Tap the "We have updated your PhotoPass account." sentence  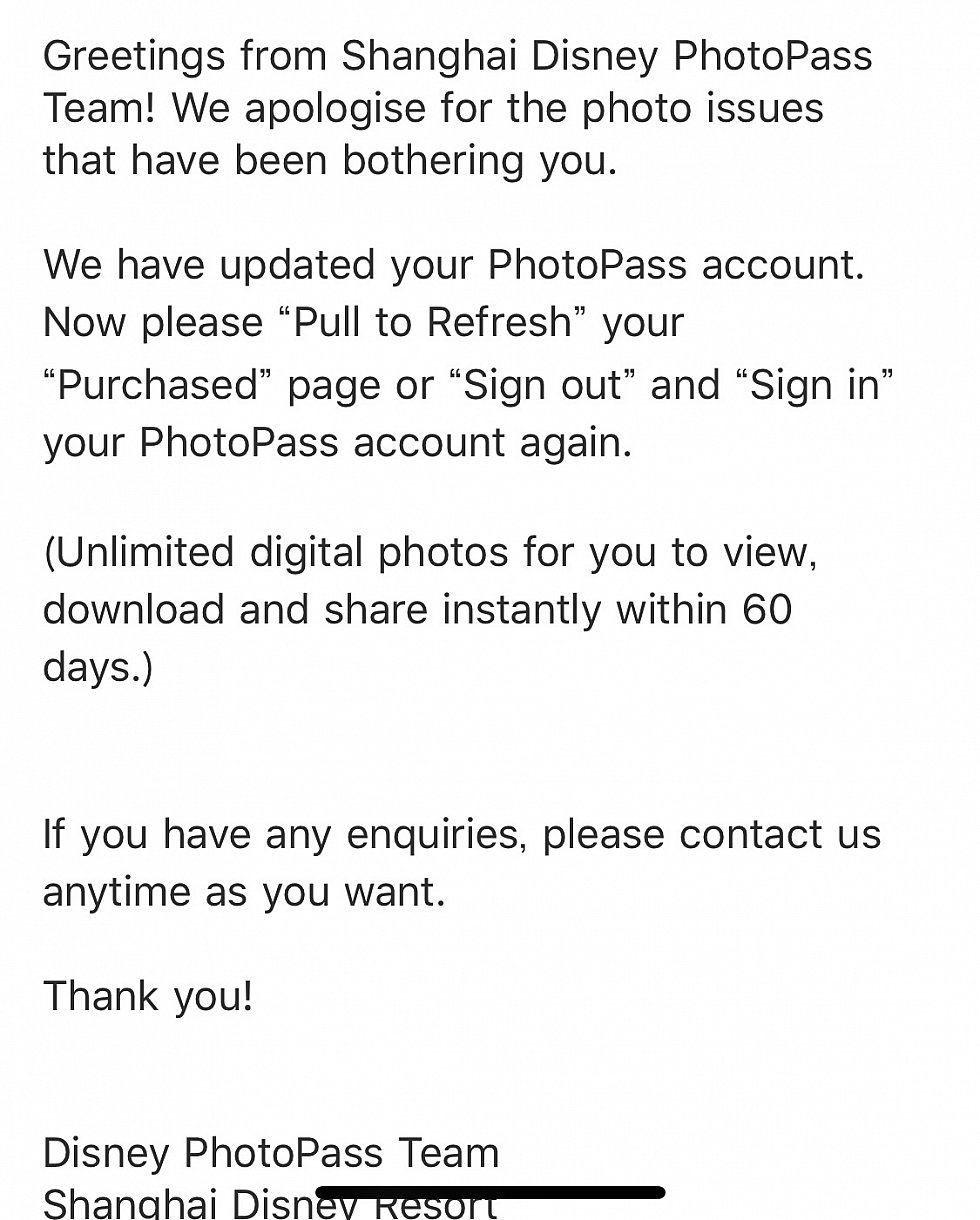pos(454,265)
